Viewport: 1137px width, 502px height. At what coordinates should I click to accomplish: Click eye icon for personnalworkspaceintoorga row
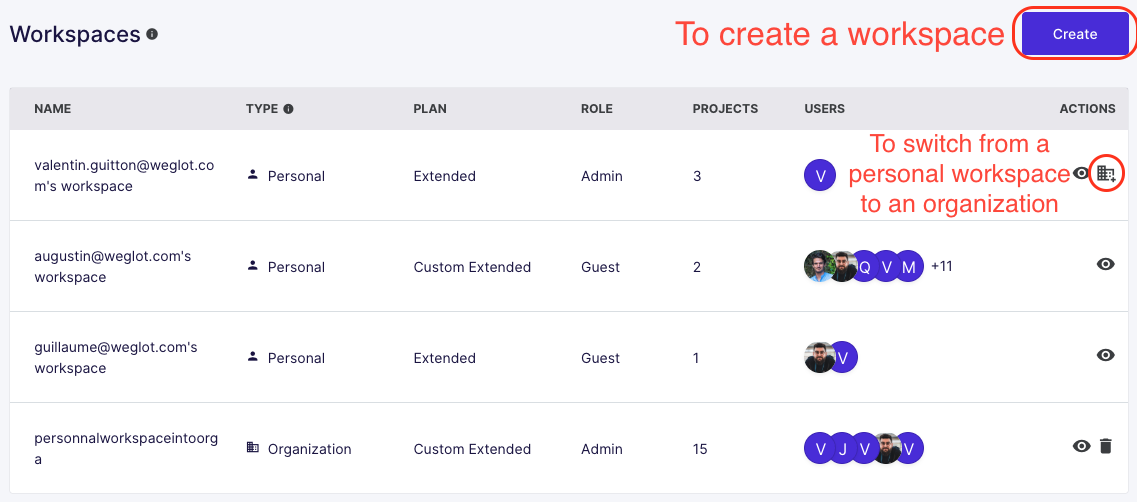[1081, 446]
